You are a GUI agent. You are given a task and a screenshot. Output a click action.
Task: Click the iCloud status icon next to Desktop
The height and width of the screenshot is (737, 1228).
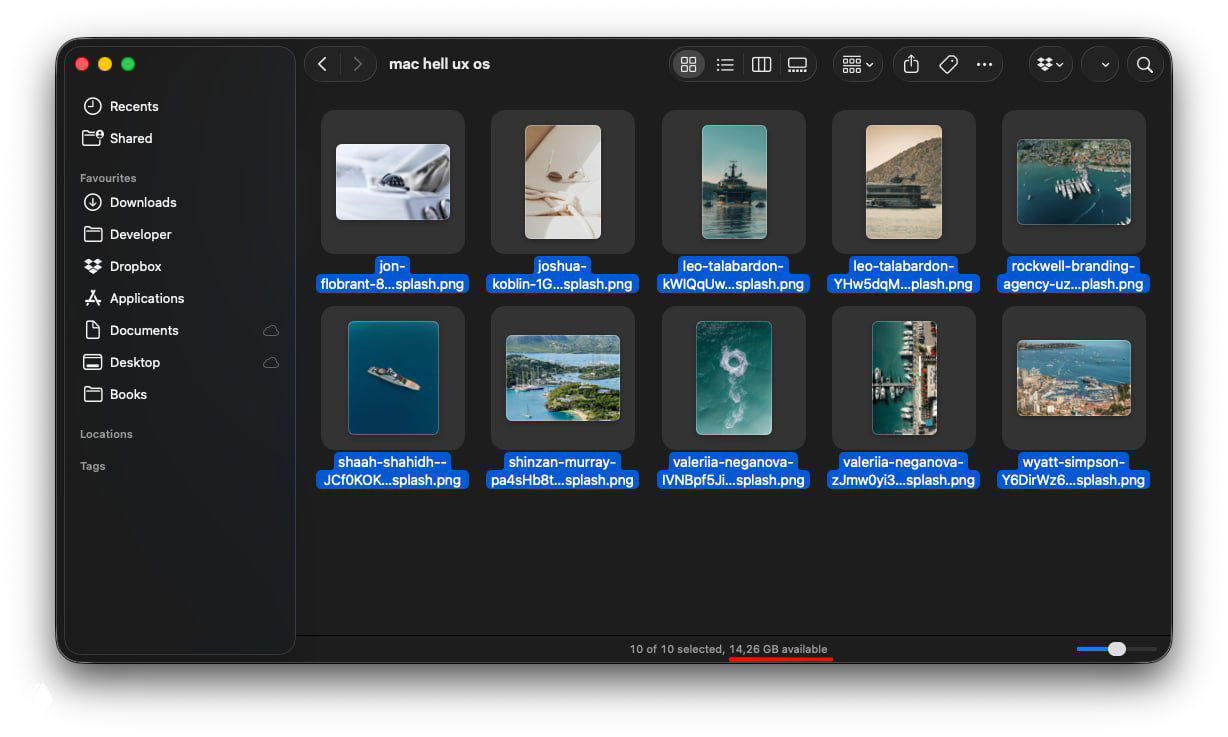(271, 362)
